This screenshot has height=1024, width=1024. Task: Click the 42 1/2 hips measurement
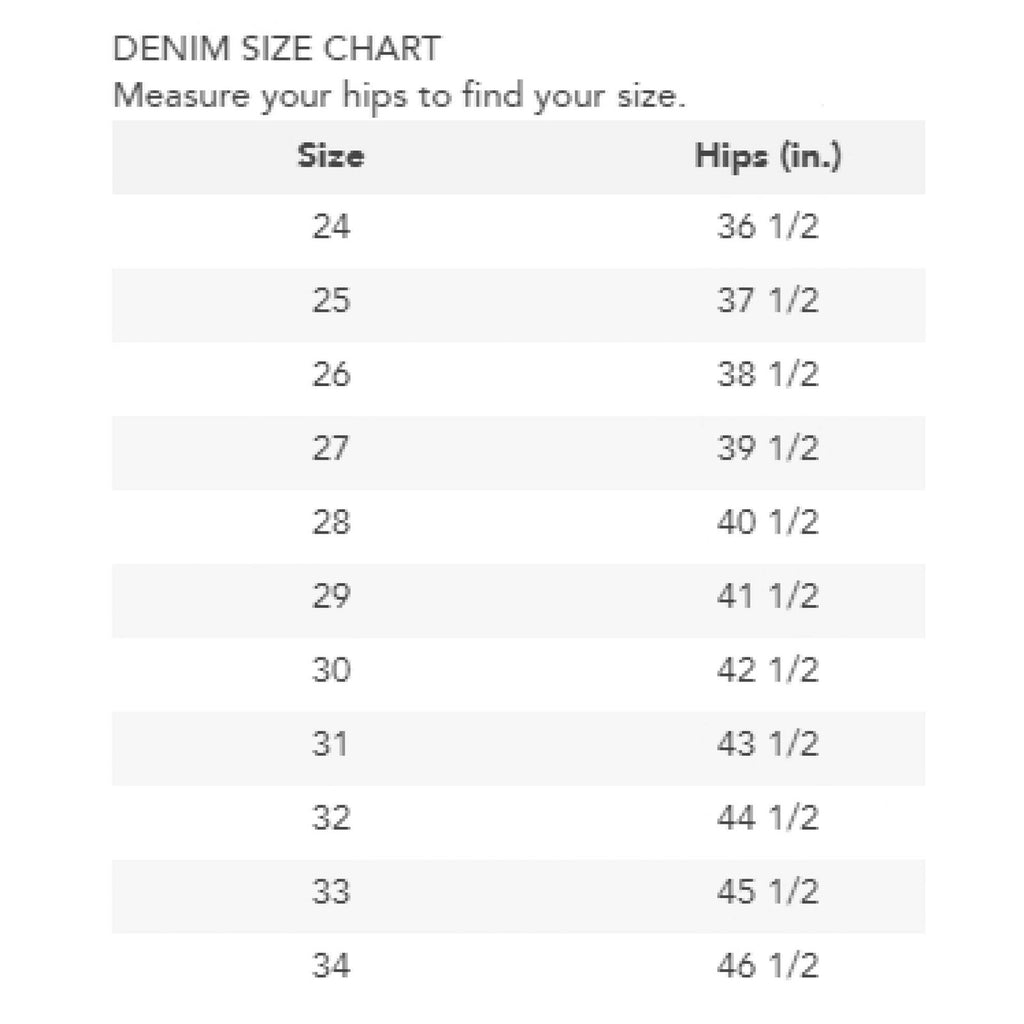767,670
